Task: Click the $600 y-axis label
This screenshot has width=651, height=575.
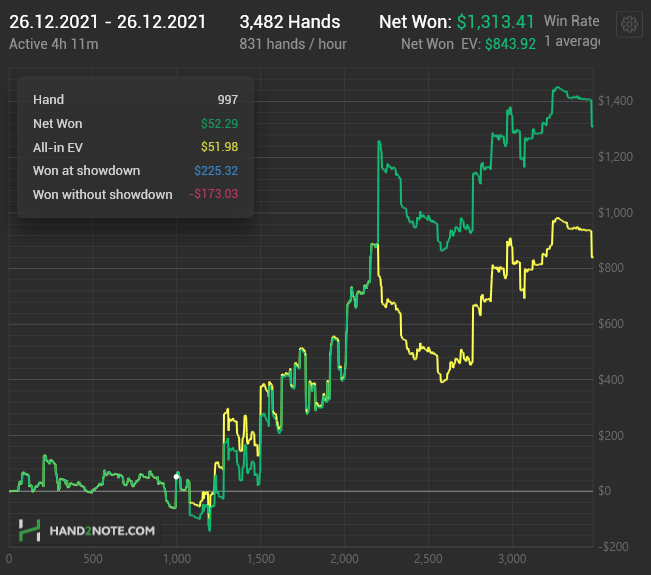Action: 611,324
